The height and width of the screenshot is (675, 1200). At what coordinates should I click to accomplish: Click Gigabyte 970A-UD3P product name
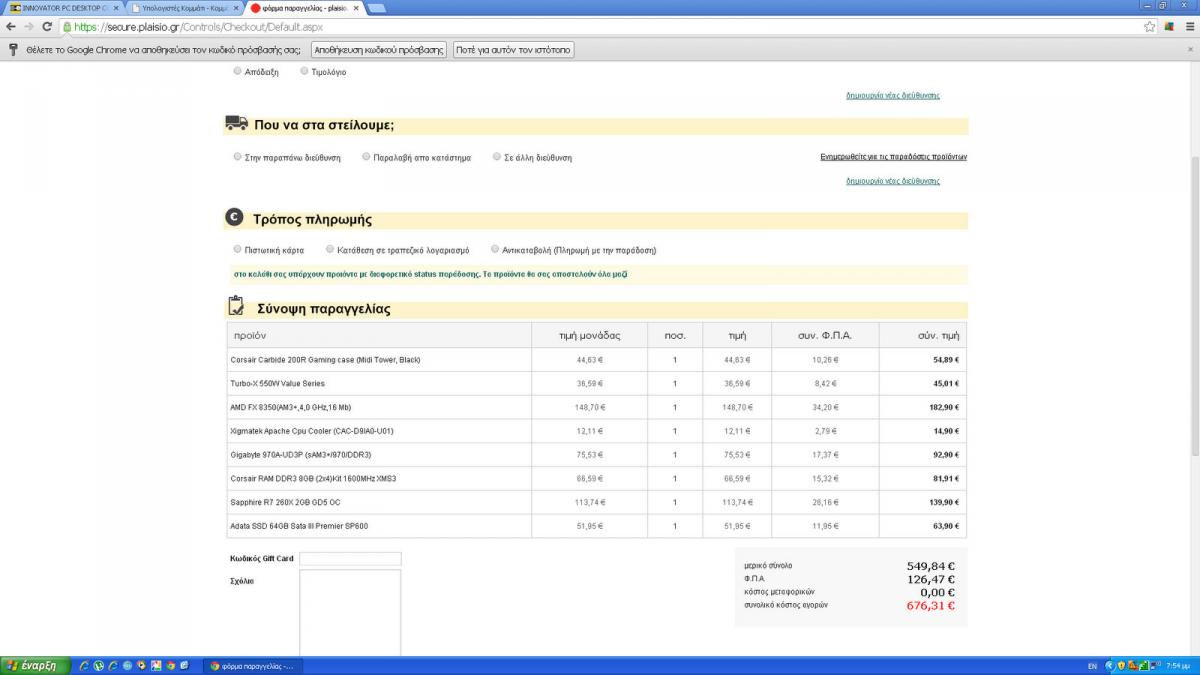click(300, 455)
